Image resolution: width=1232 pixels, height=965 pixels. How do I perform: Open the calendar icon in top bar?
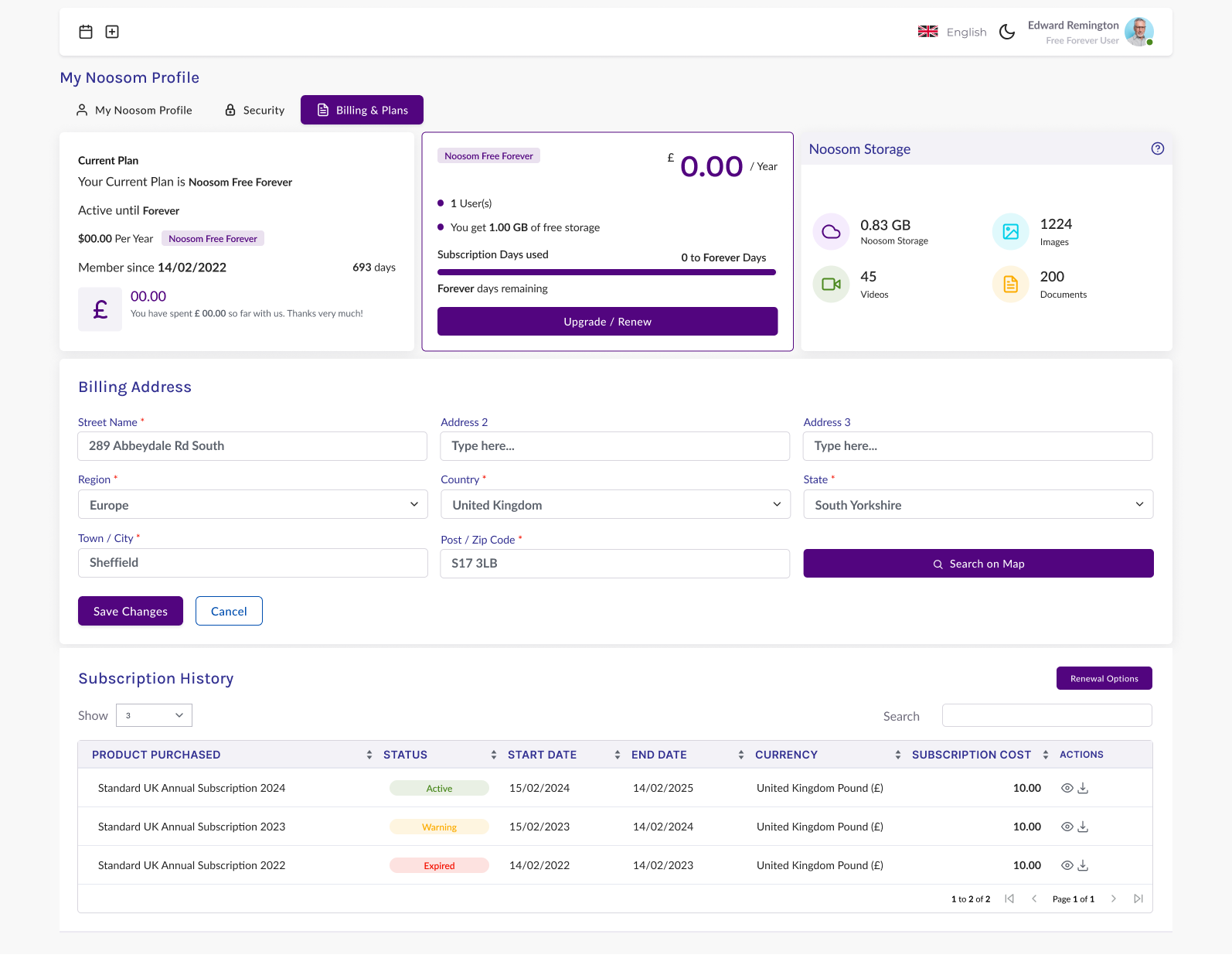coord(86,32)
